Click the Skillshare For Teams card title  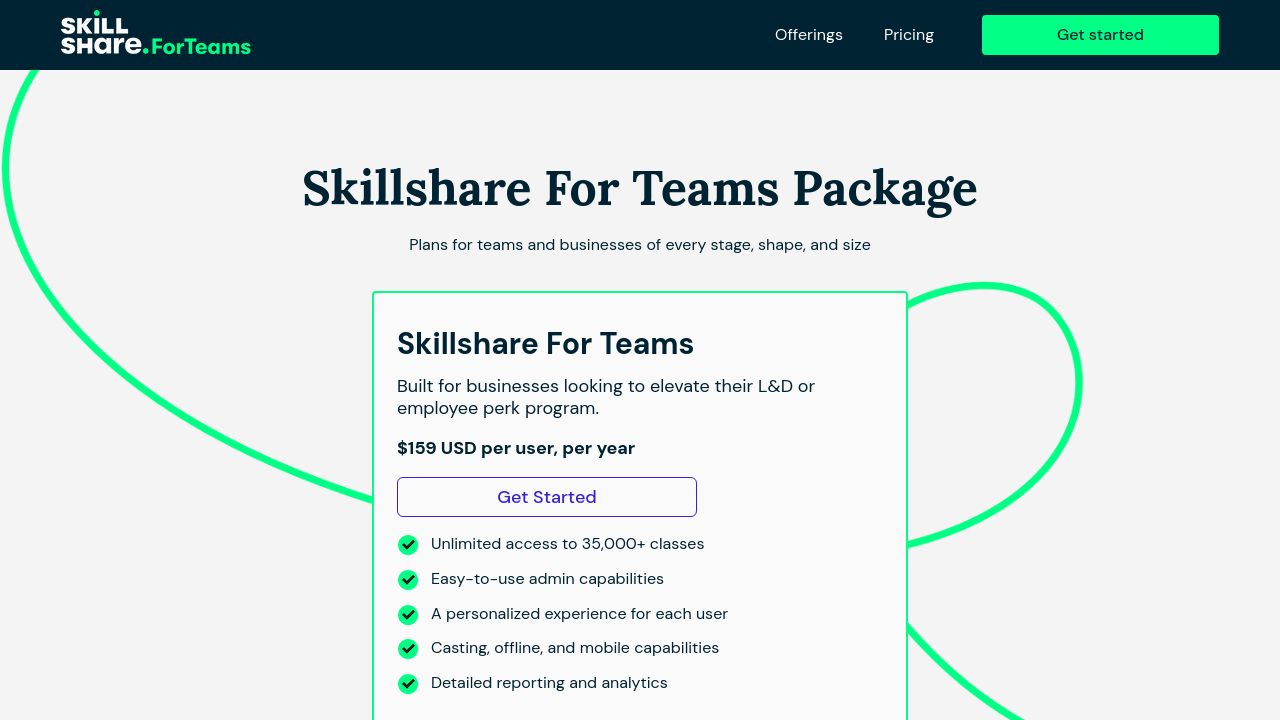point(545,344)
